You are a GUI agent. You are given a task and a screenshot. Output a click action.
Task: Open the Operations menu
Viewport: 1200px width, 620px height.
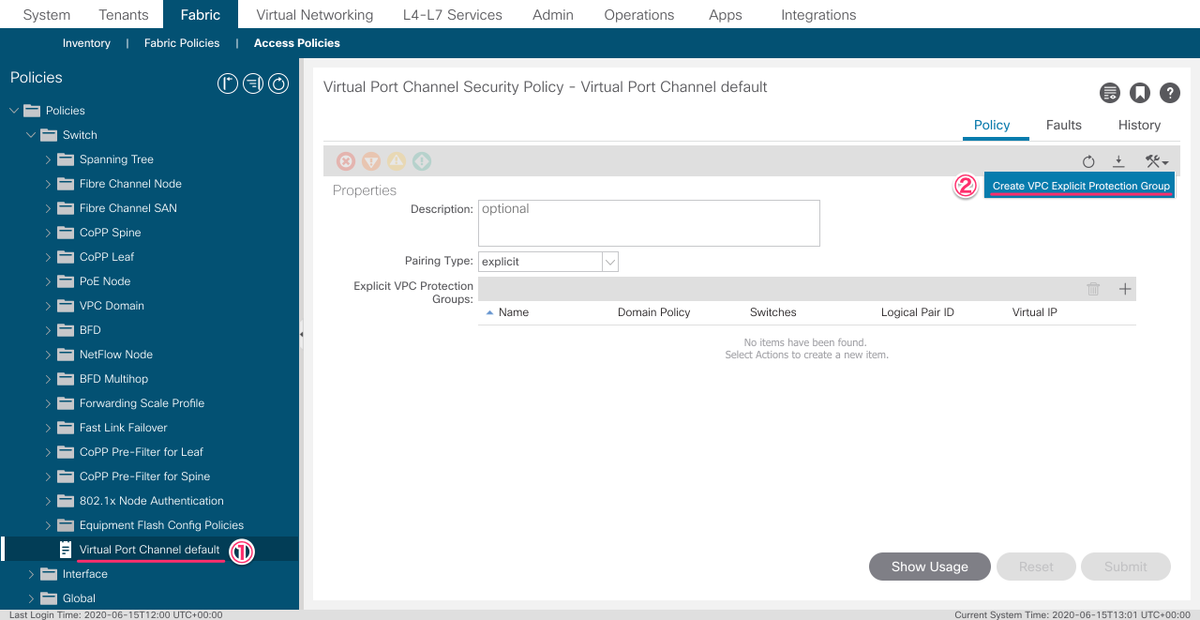[x=639, y=15]
